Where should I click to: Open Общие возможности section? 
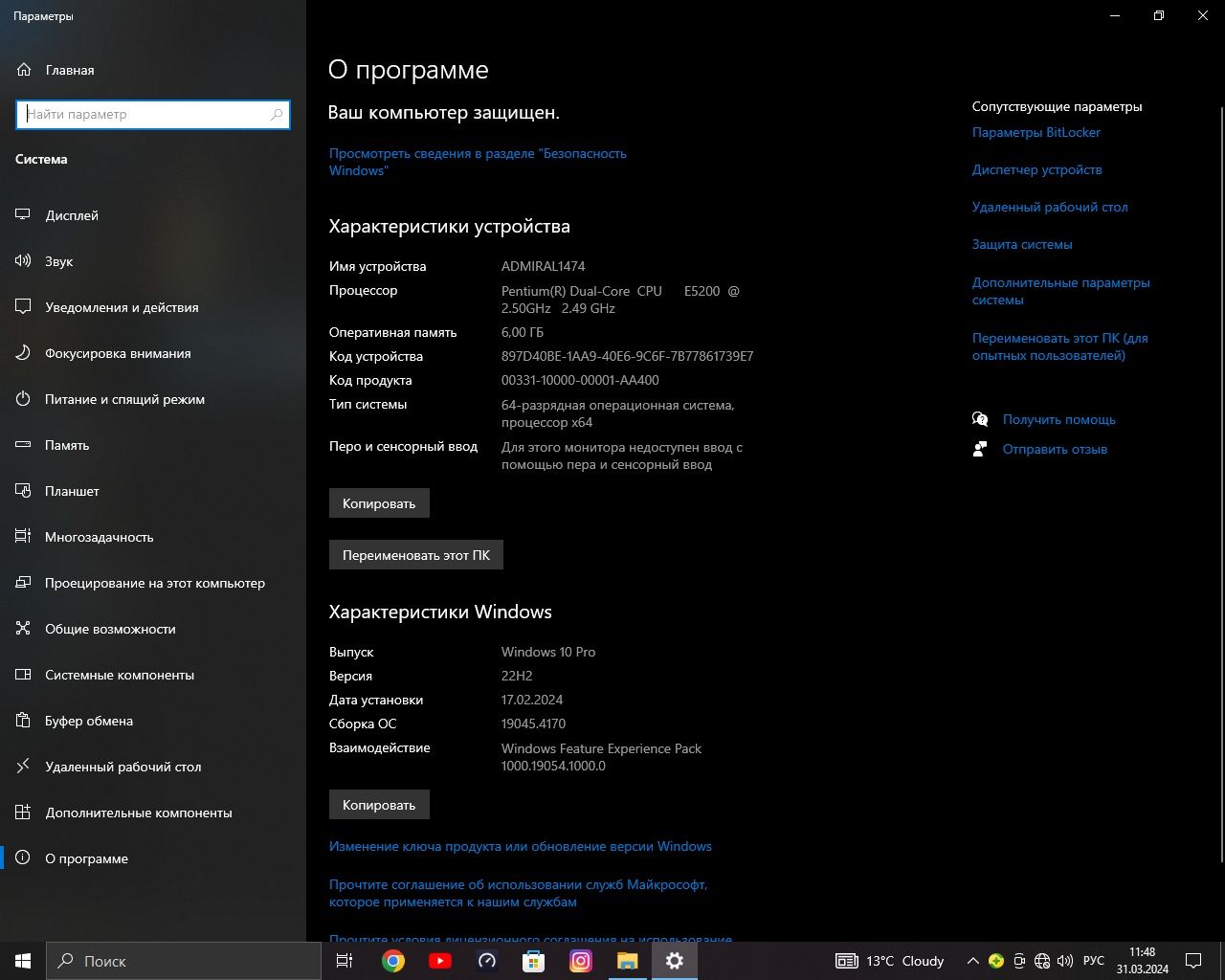[153, 629]
